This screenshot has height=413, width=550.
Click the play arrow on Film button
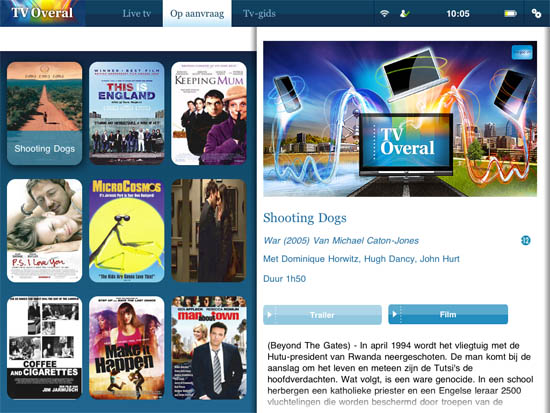coord(394,314)
